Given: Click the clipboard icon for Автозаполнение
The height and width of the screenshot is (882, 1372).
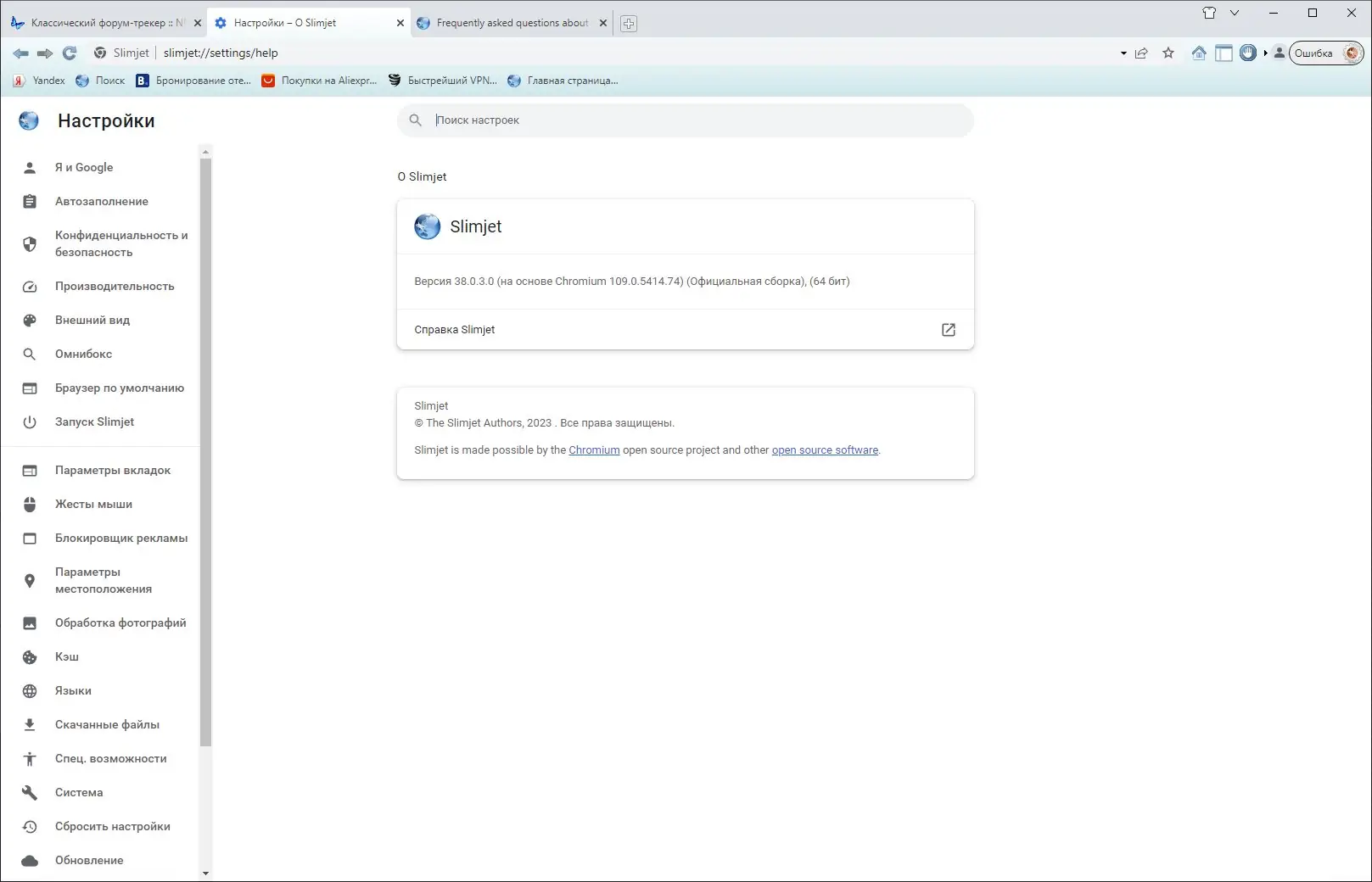Looking at the screenshot, I should pyautogui.click(x=30, y=202).
